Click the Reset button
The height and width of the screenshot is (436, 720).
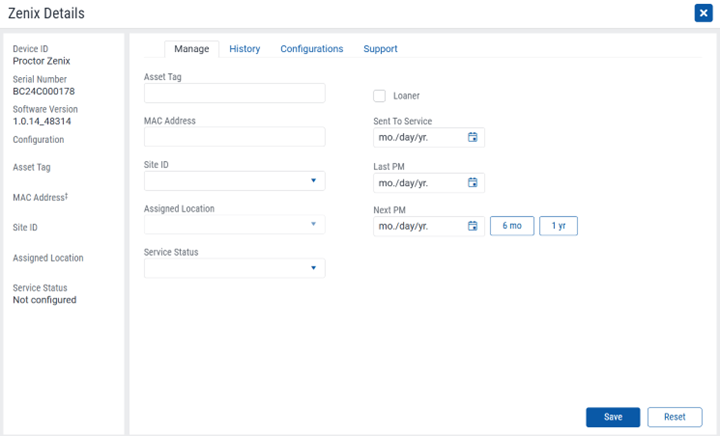(675, 417)
